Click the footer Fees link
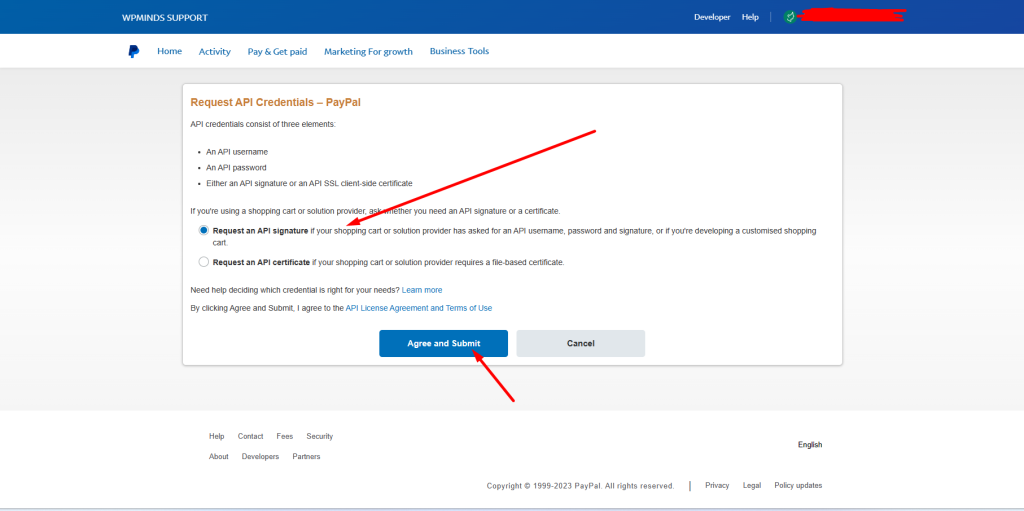 pos(285,436)
